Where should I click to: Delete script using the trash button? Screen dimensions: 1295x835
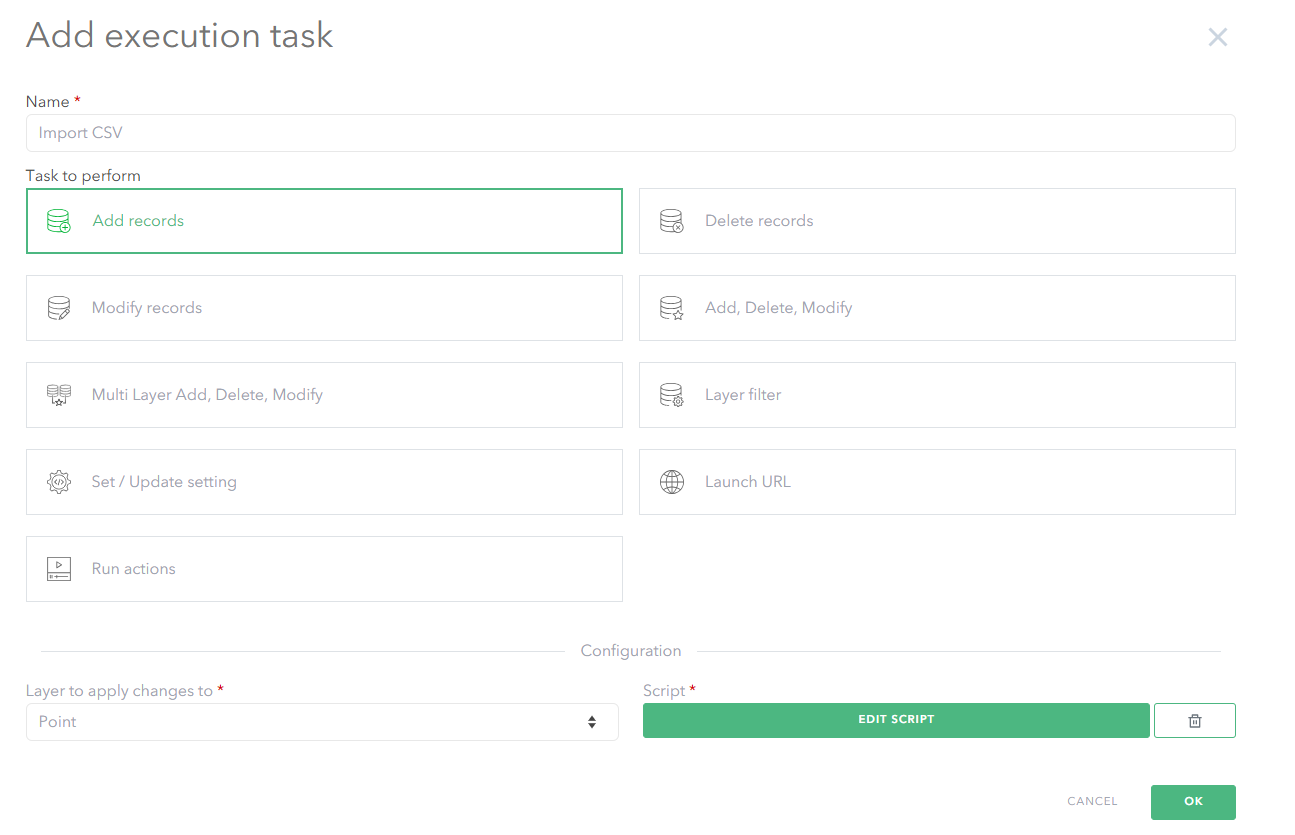(1194, 720)
